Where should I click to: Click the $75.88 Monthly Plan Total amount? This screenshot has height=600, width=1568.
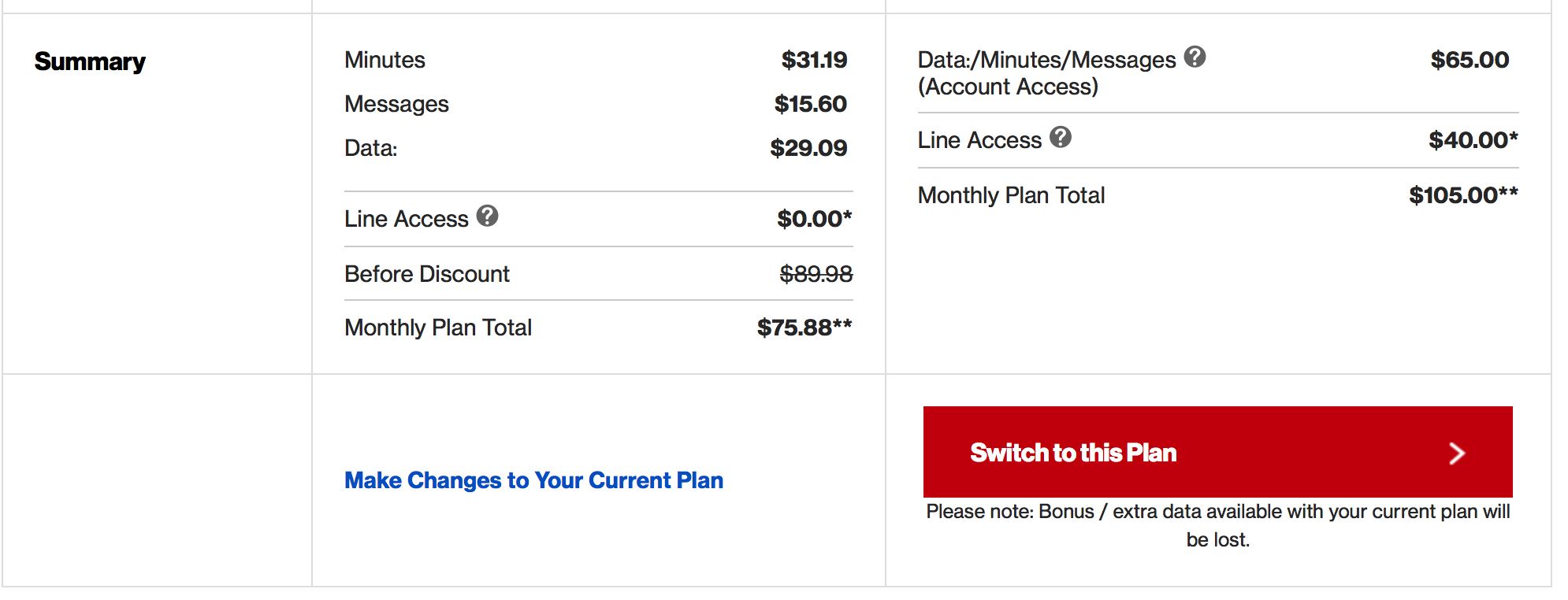point(804,327)
